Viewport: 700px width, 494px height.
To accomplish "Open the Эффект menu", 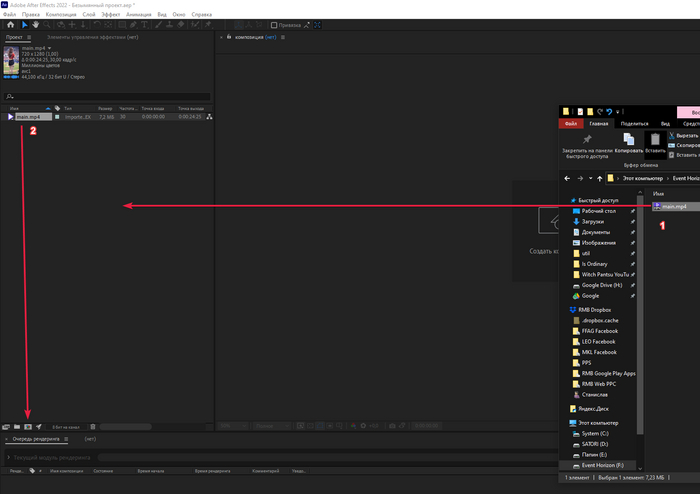I will 110,15.
